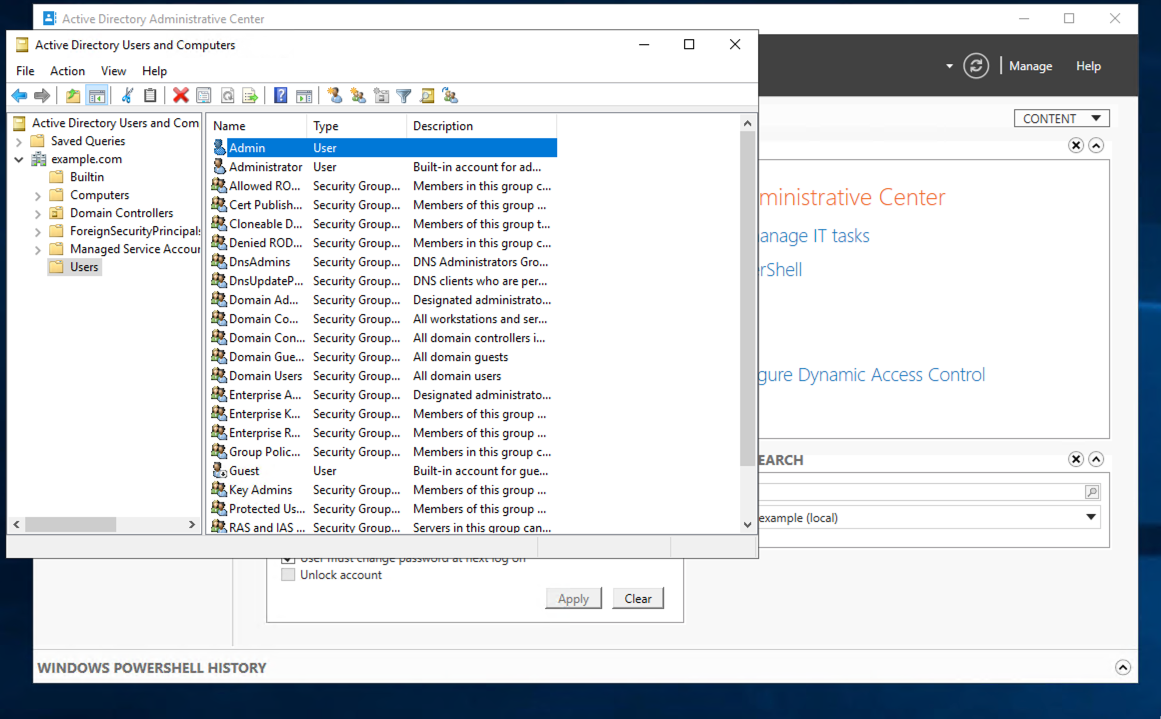Expand the Windows PowerShell History panel

(1122, 667)
